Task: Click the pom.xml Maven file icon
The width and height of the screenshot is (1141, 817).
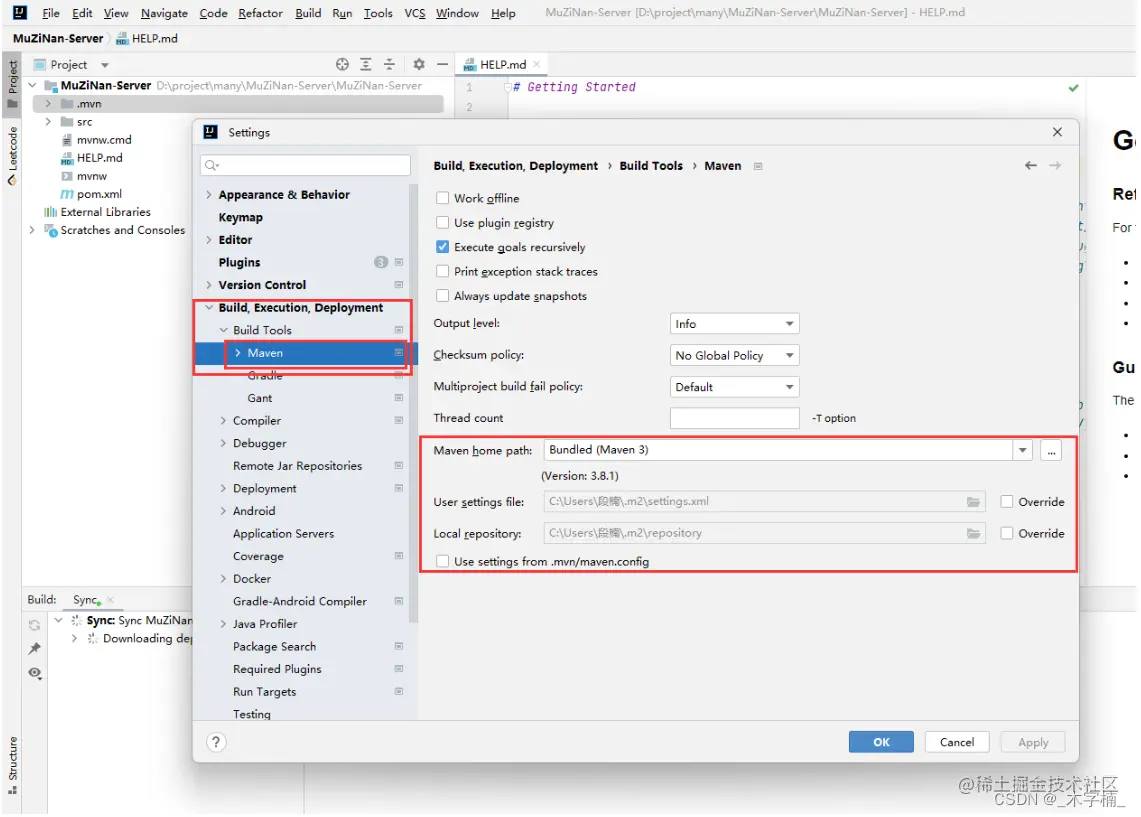Action: [x=66, y=194]
